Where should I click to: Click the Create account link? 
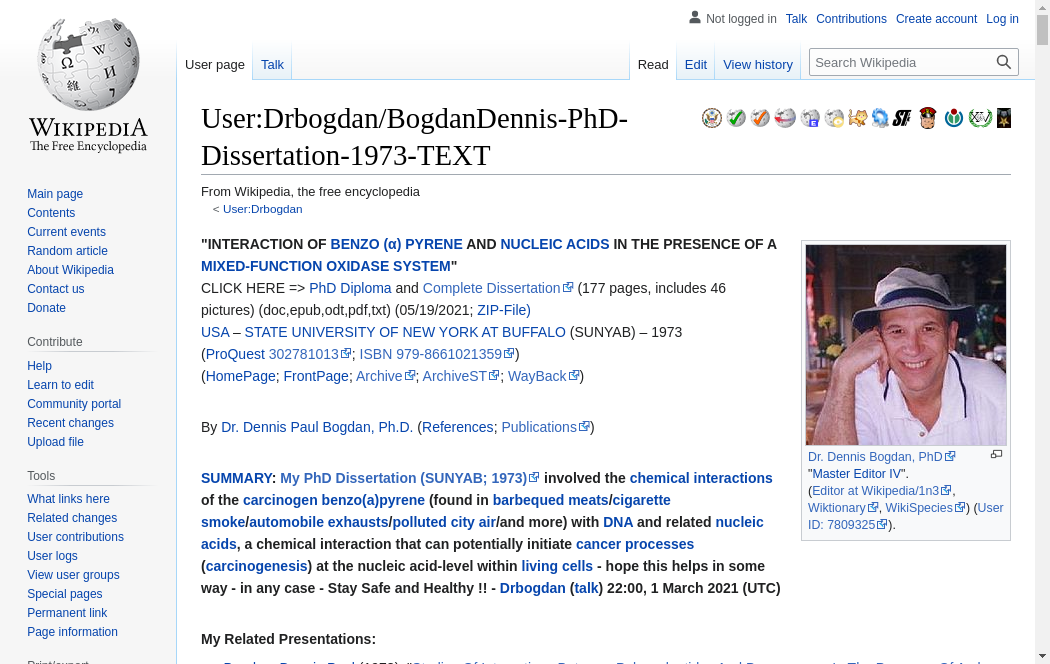[x=936, y=19]
